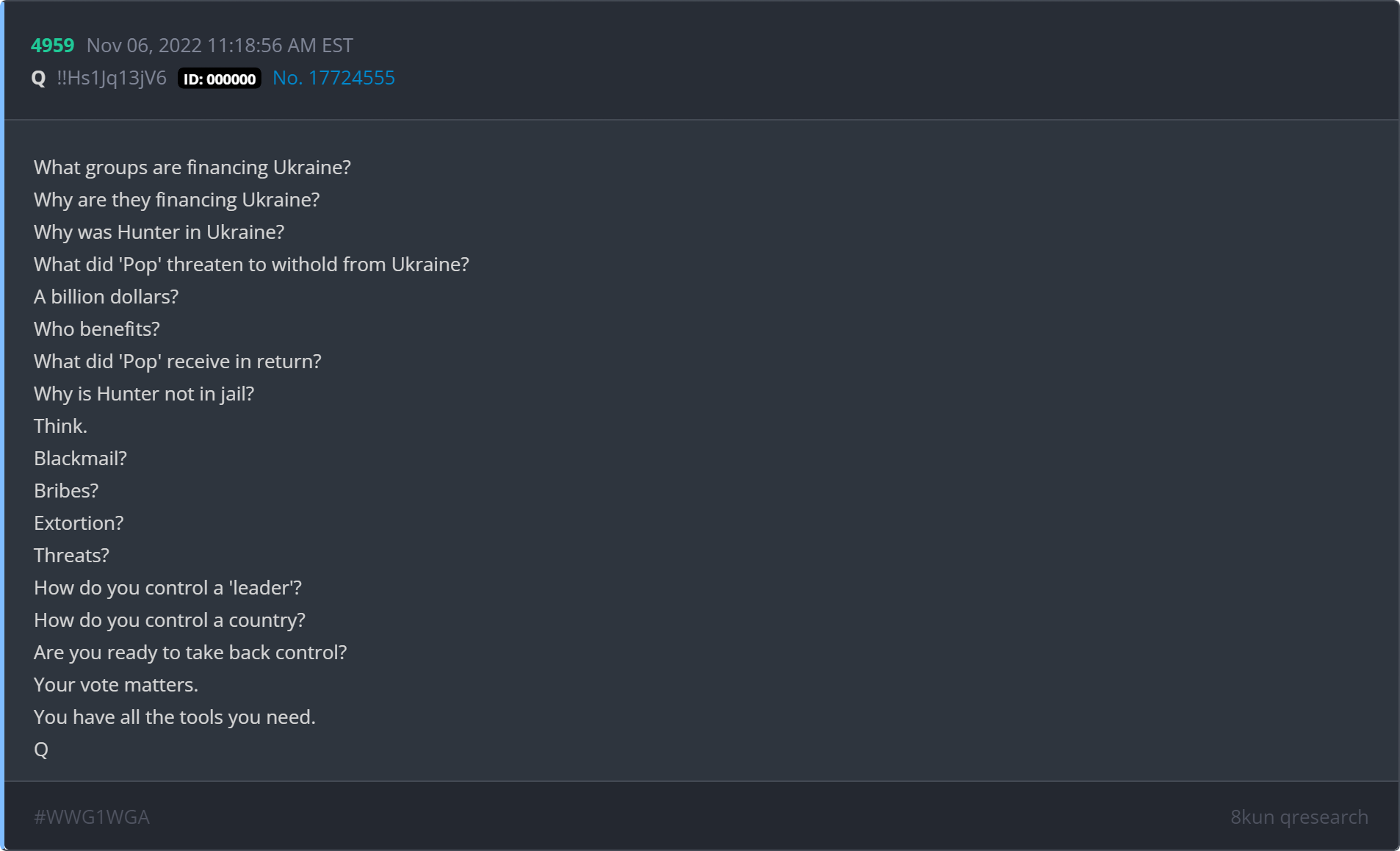Image resolution: width=1400 pixels, height=851 pixels.
Task: Click the 'A billion dollars?' line
Action: 106,297
